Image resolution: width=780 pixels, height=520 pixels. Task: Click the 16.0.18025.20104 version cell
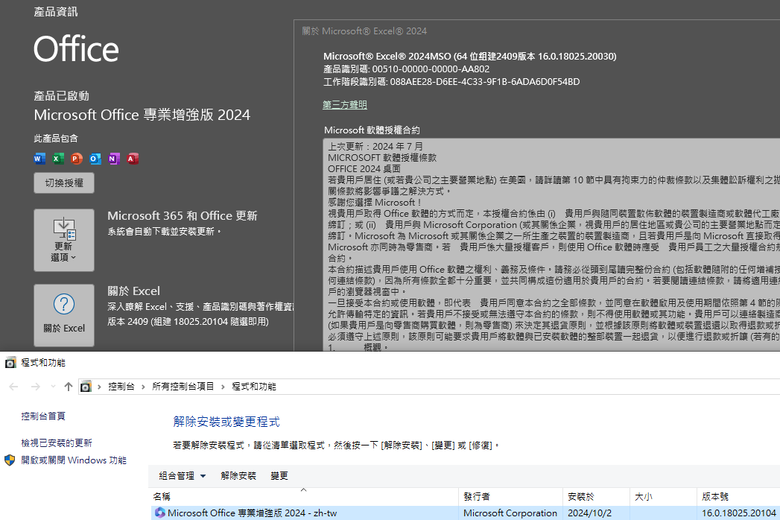click(739, 513)
